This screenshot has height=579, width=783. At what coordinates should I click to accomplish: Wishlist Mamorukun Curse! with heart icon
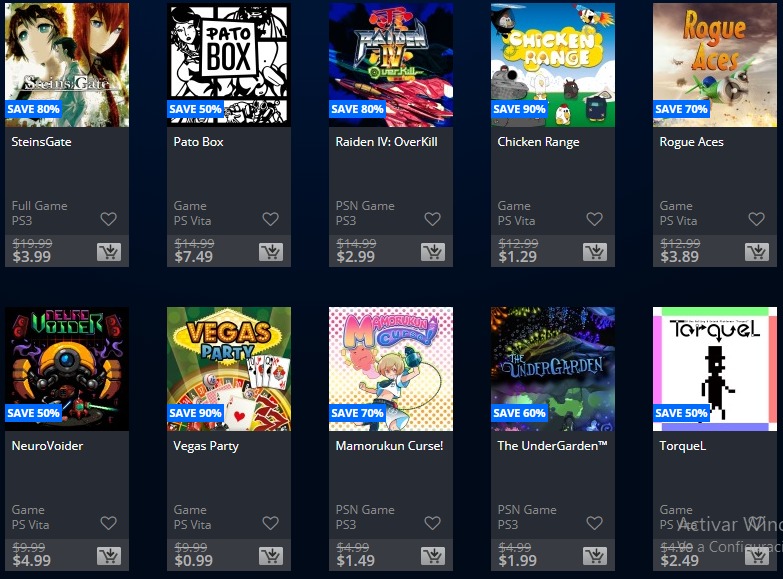pos(432,523)
